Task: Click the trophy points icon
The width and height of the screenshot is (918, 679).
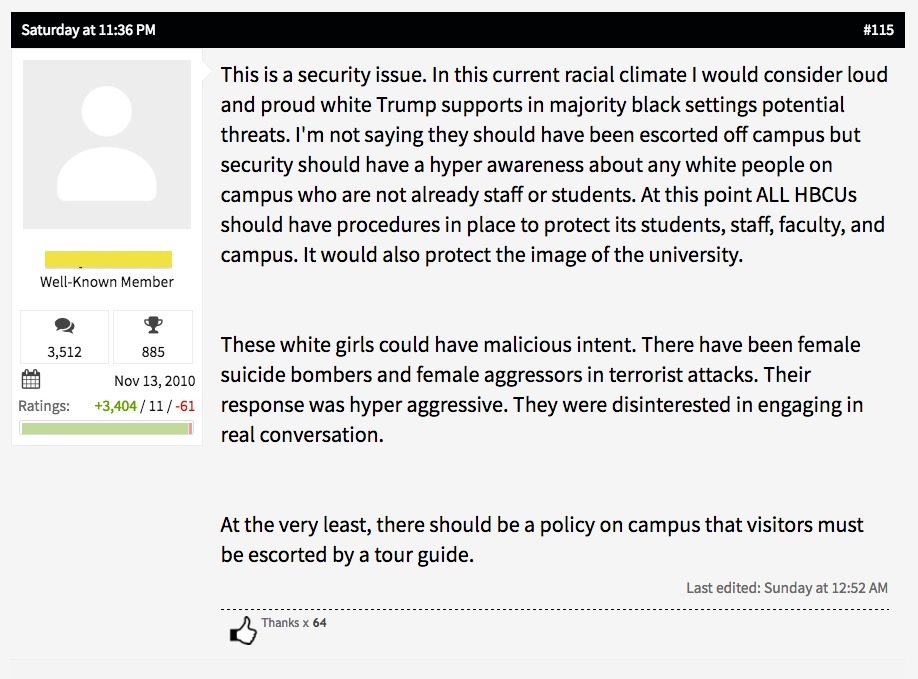Action: [153, 325]
